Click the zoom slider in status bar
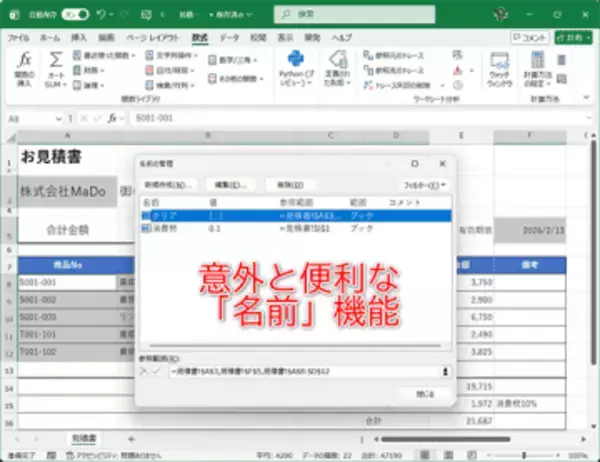The width and height of the screenshot is (600, 462). (524, 455)
